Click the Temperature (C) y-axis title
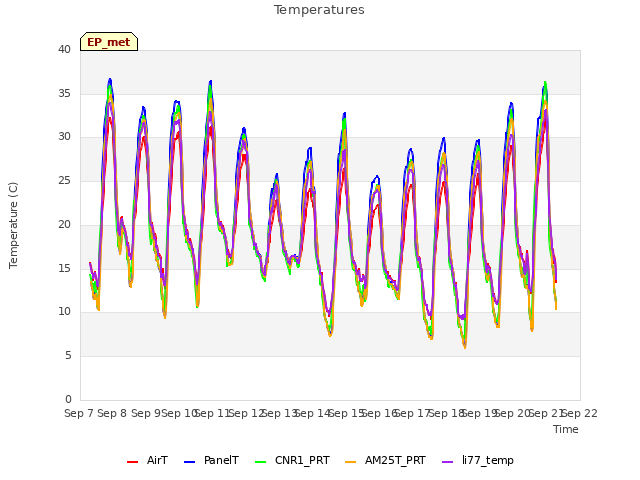640x480 pixels. (13, 225)
